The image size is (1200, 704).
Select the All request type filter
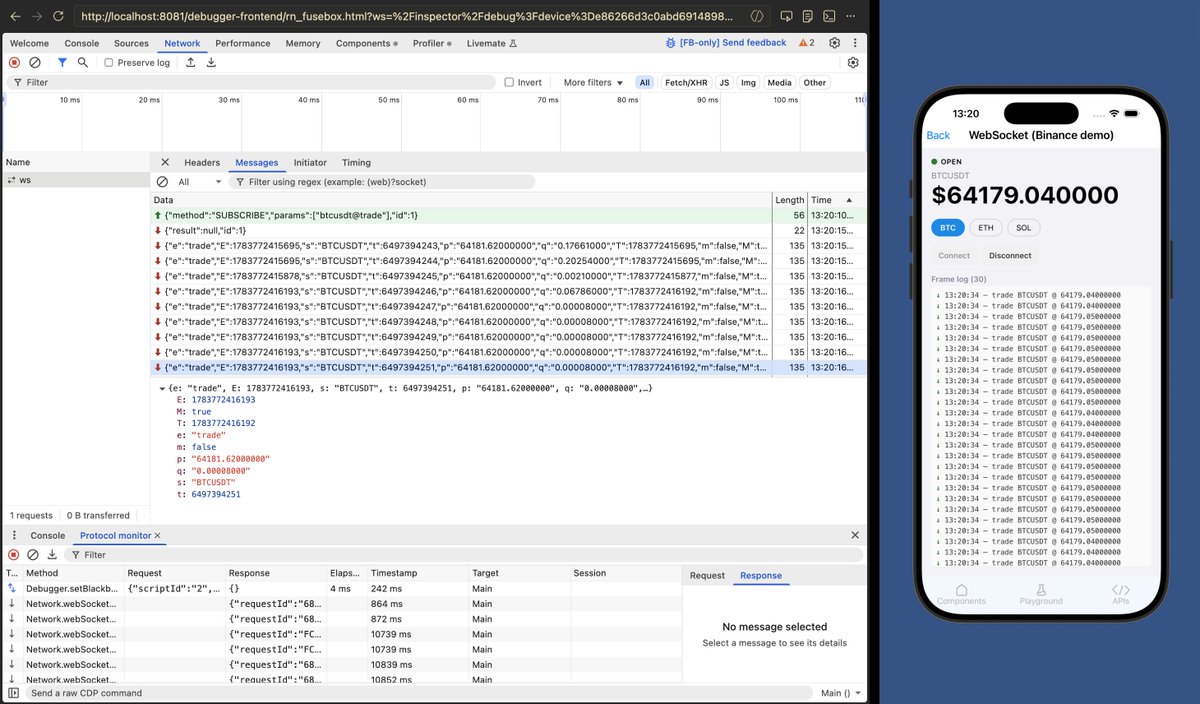645,82
